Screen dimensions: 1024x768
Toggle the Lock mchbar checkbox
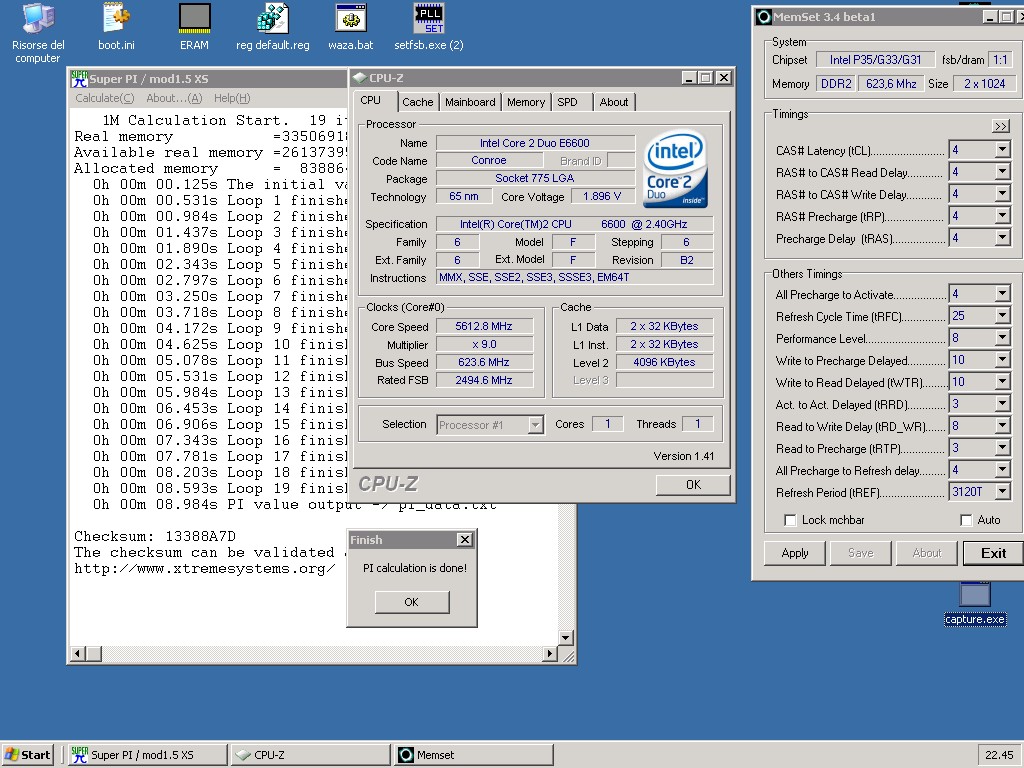click(x=790, y=520)
